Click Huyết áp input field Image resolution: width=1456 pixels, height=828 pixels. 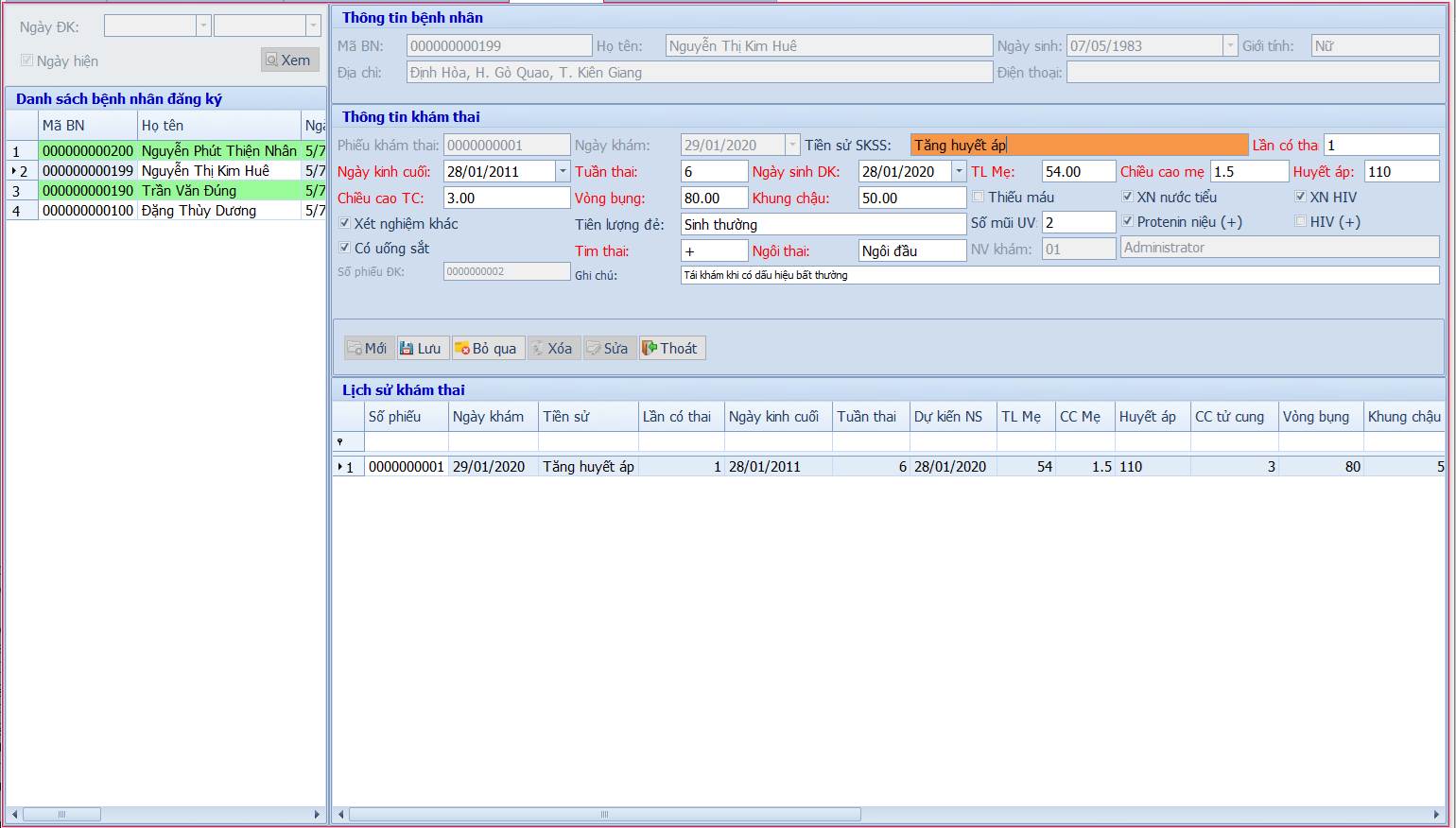(1401, 171)
